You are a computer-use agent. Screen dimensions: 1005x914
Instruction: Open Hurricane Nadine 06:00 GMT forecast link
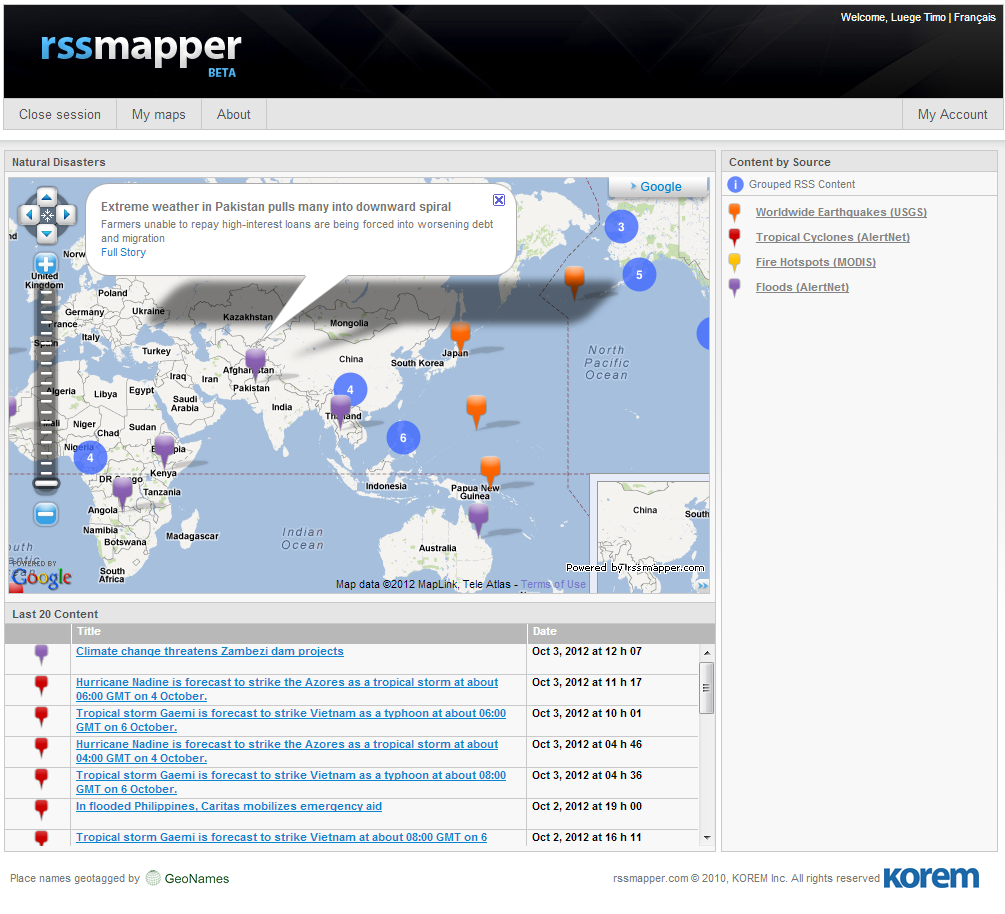pyautogui.click(x=287, y=689)
